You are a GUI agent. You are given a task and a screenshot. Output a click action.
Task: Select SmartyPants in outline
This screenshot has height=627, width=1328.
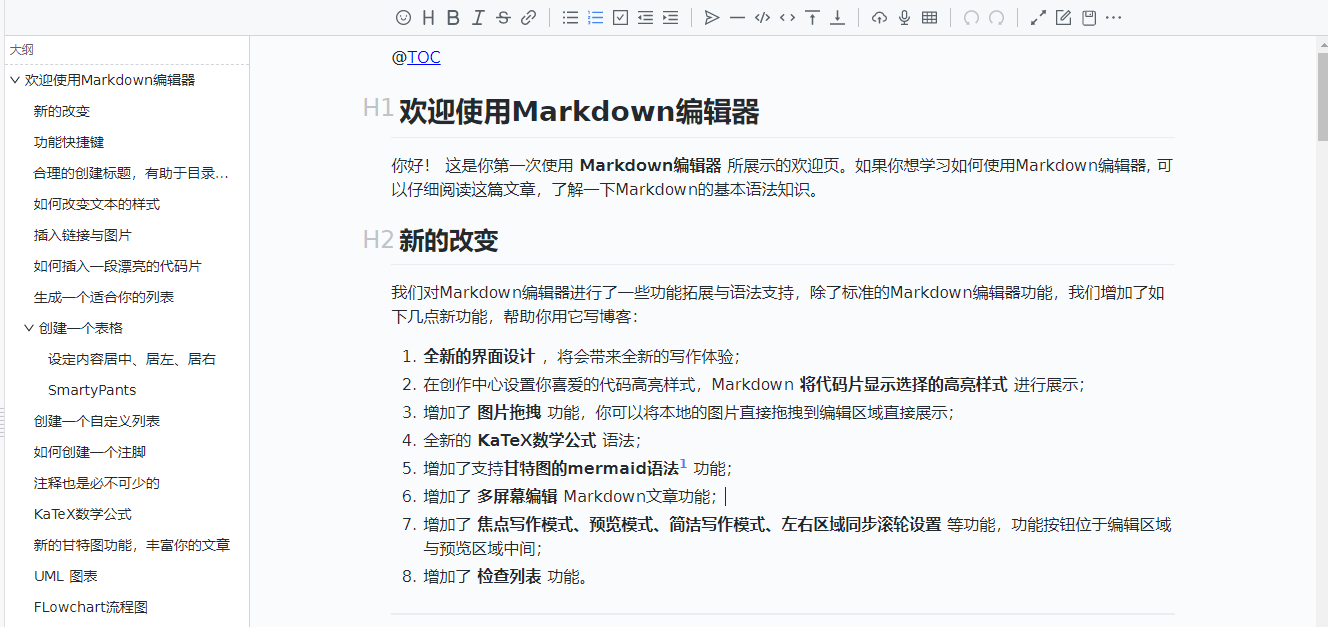pos(92,390)
